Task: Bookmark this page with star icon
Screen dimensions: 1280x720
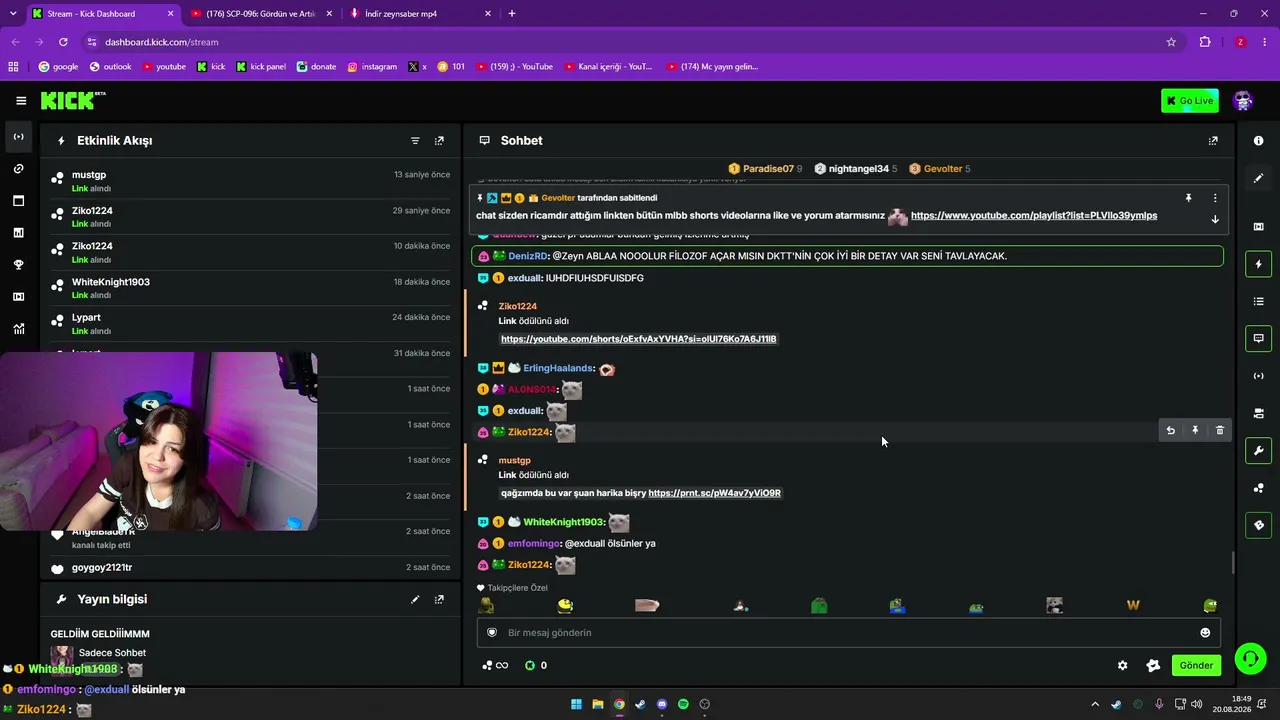Action: (1171, 42)
